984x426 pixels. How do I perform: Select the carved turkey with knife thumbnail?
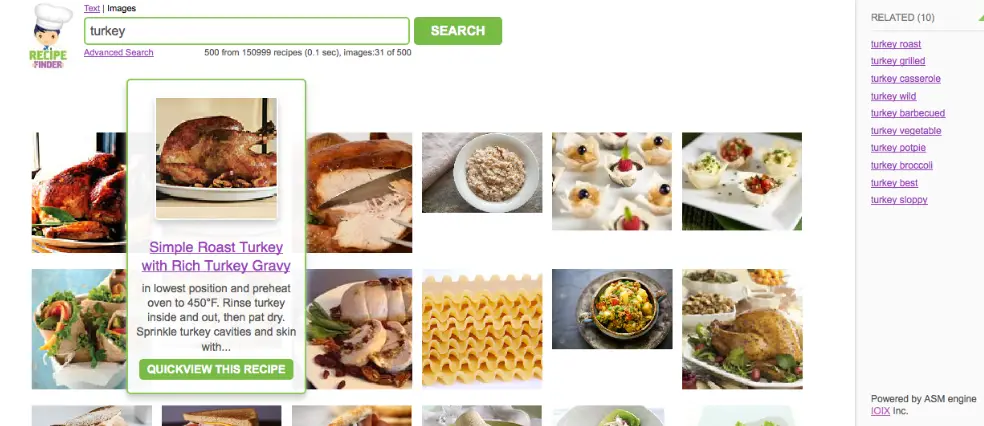[x=359, y=192]
